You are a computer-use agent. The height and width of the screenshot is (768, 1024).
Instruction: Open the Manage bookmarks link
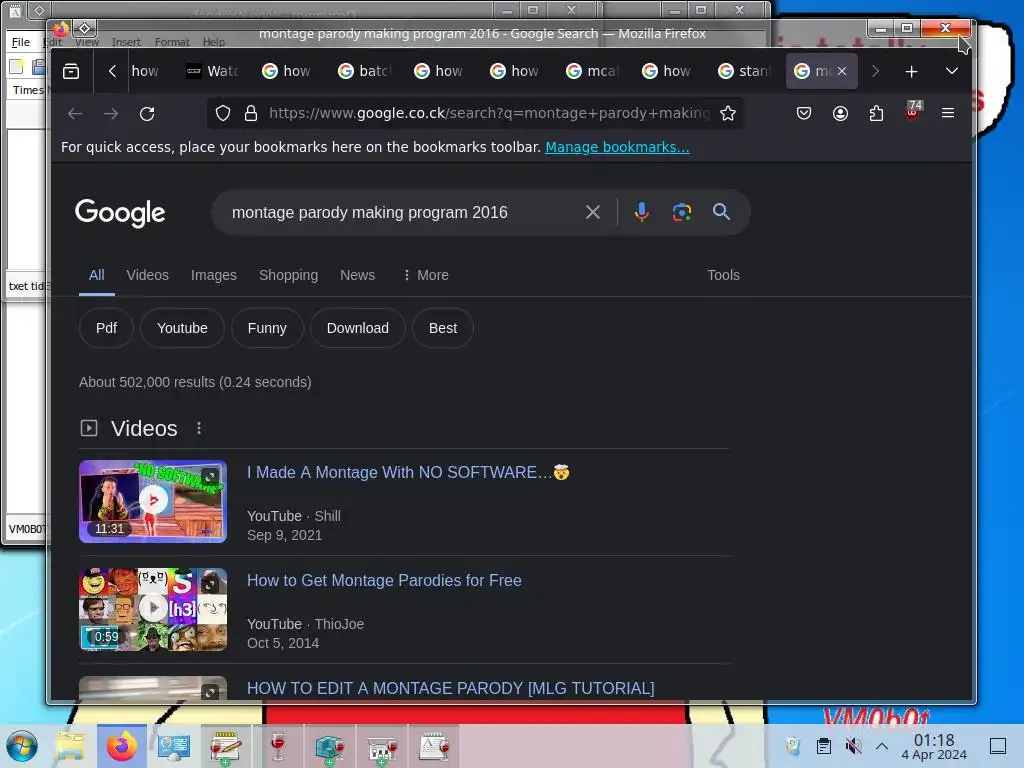(x=617, y=147)
